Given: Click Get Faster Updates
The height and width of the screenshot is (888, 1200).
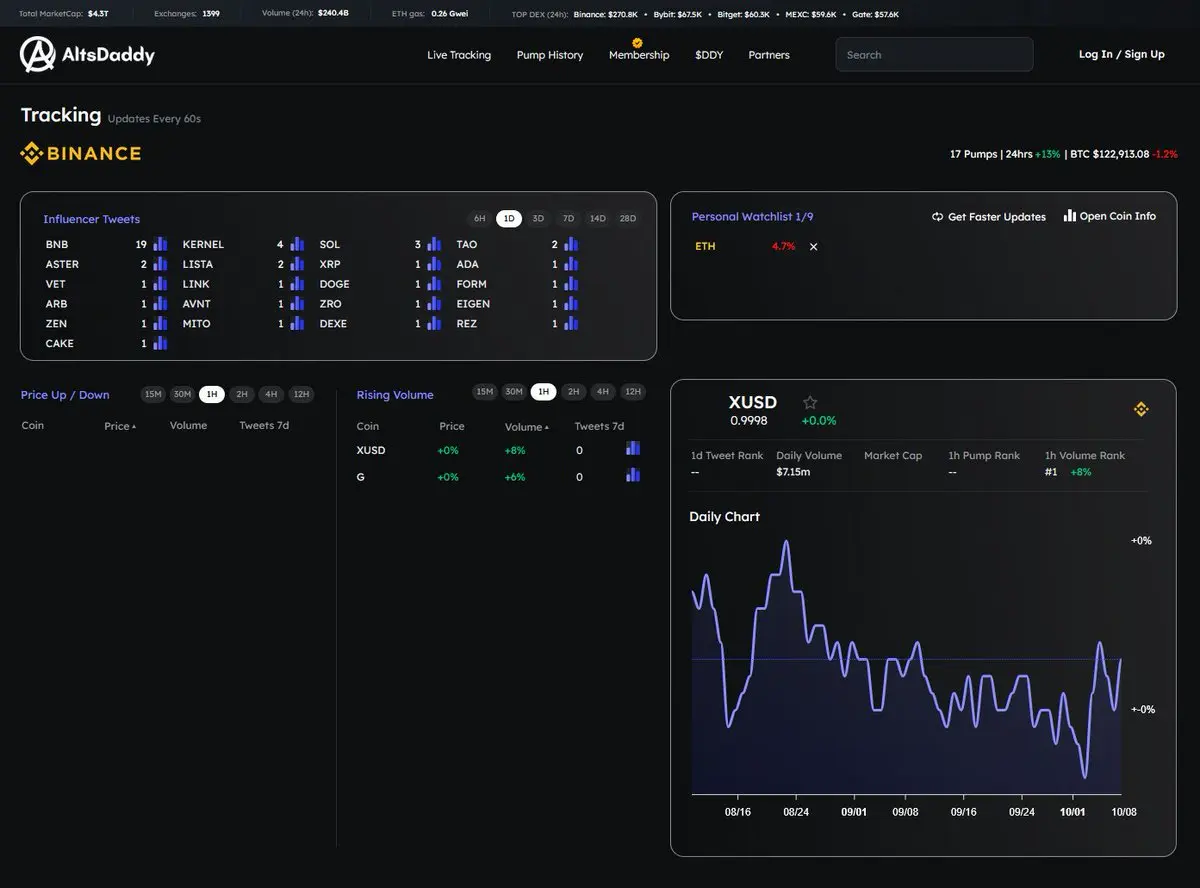Looking at the screenshot, I should (x=989, y=217).
